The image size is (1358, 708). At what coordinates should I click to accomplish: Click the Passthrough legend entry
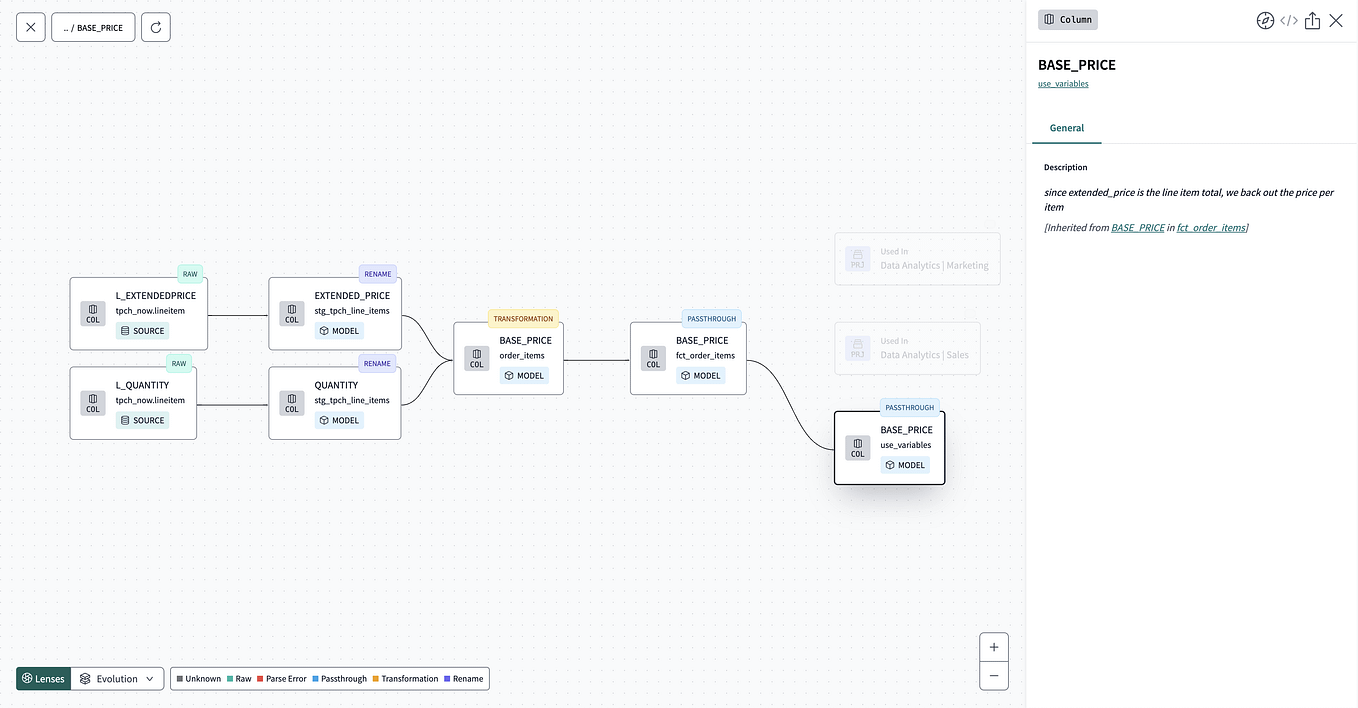click(x=339, y=679)
